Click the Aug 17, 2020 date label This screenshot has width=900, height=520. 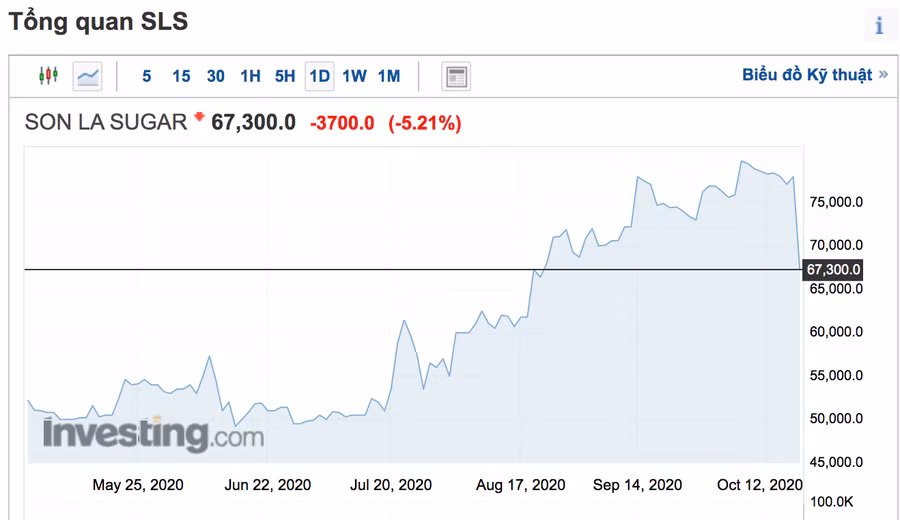[520, 485]
